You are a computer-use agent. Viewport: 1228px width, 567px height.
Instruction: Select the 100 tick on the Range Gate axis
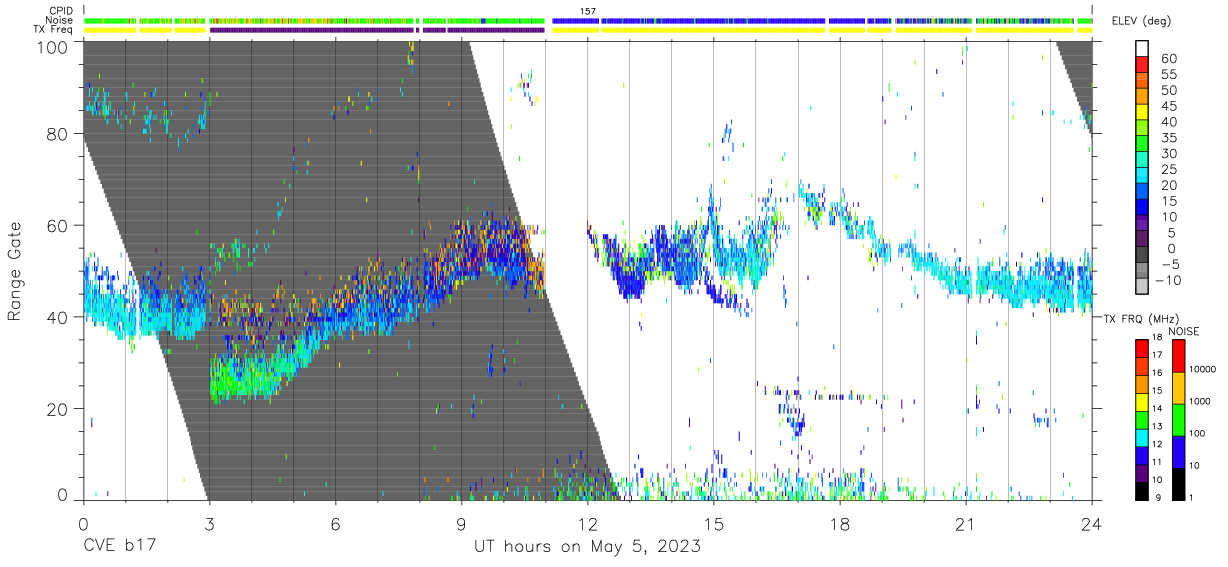(x=52, y=46)
